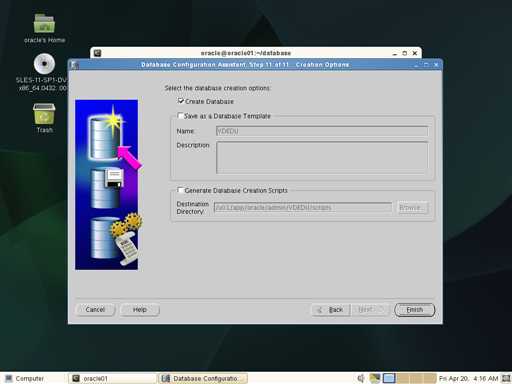Enable Generate Database Creation Scripts checkbox
Screen dimensions: 512x384
tap(180, 190)
